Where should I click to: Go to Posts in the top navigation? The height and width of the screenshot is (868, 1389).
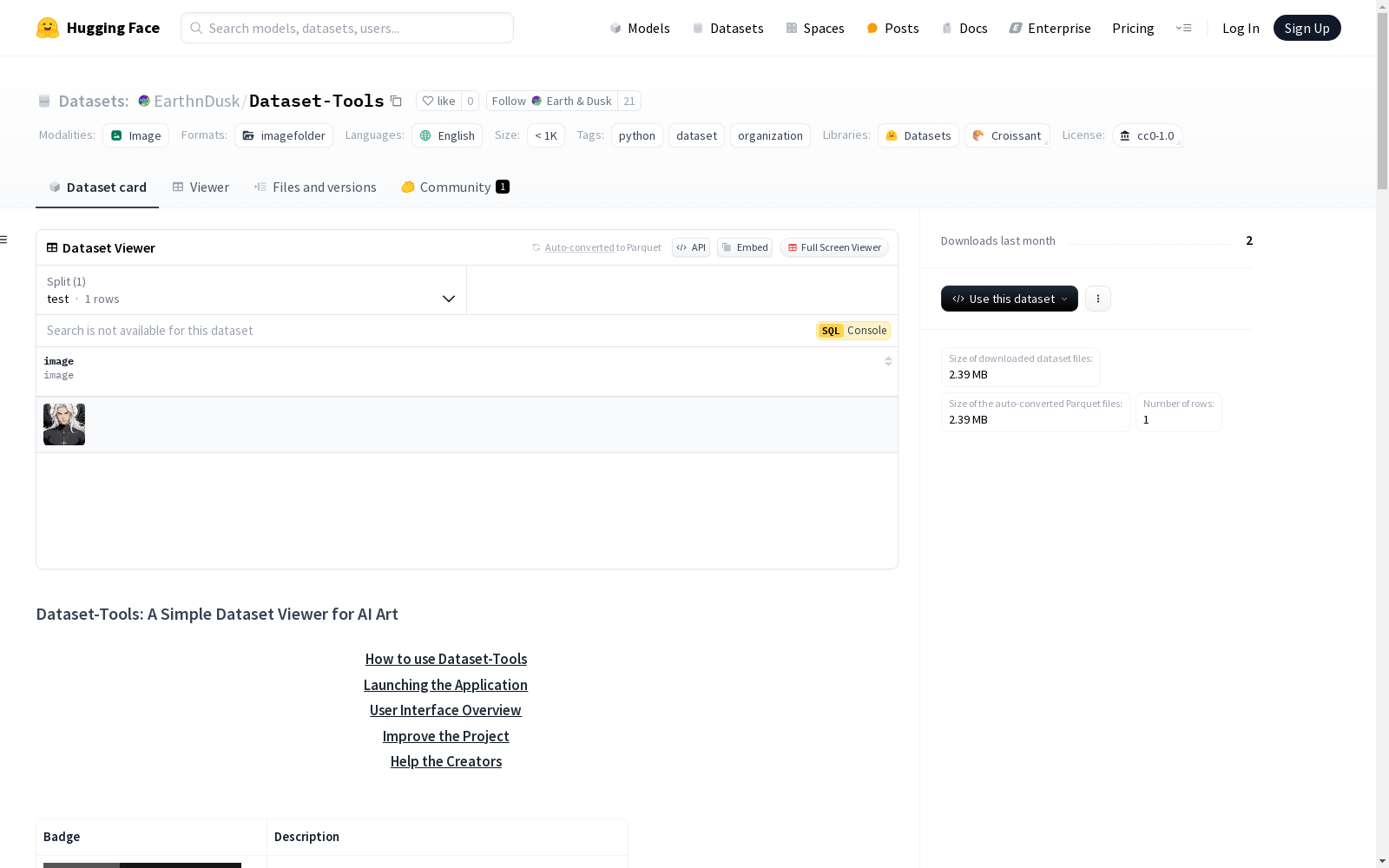tap(892, 28)
